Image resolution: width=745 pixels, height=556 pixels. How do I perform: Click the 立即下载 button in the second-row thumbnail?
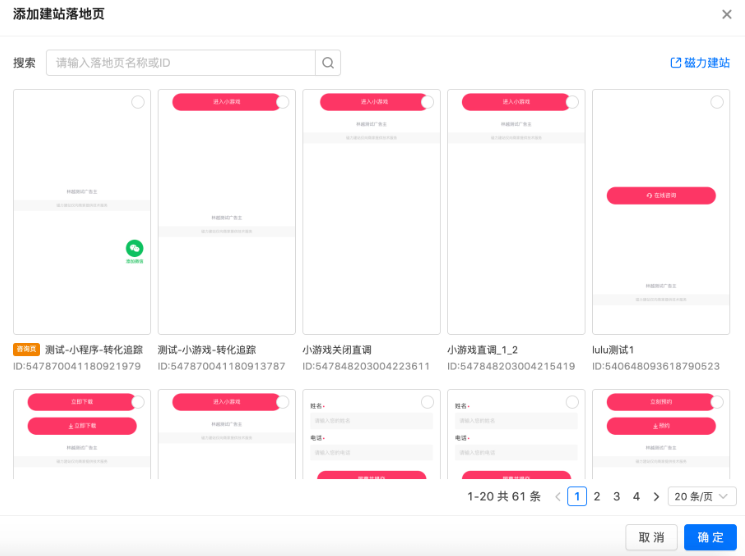pos(82,402)
